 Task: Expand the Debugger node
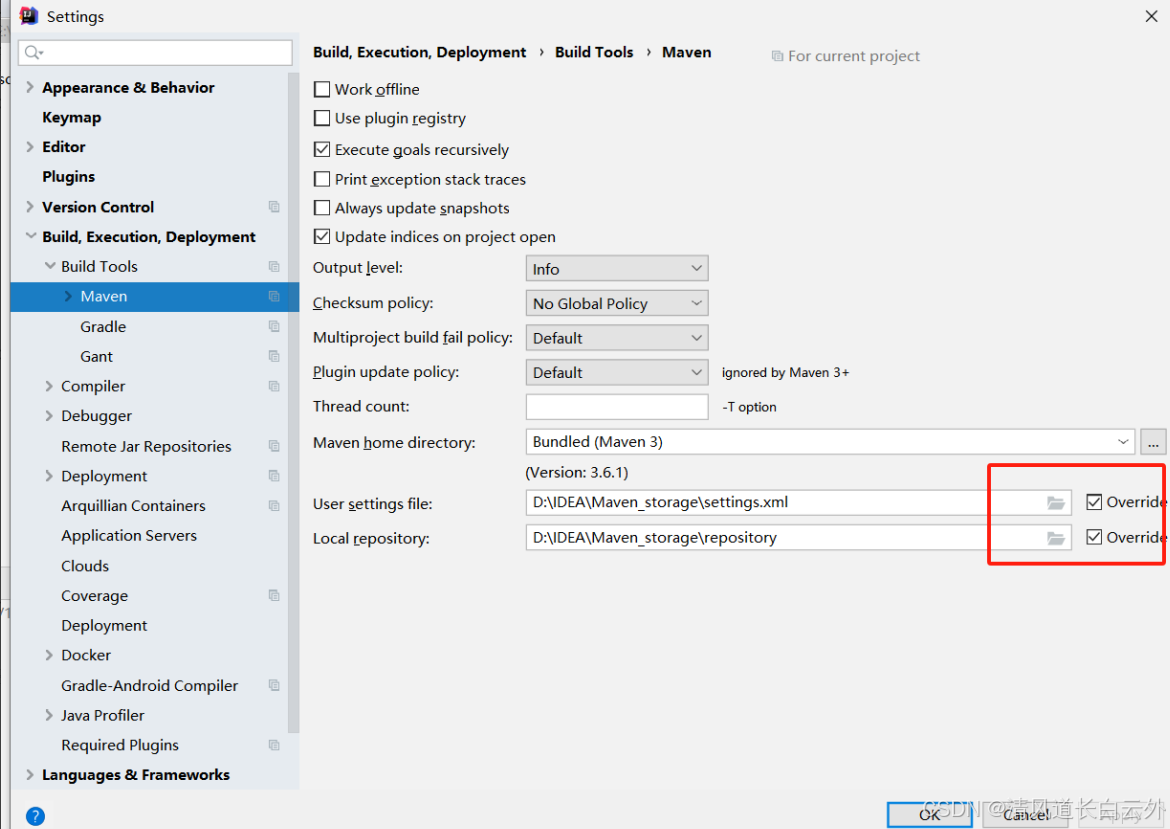(x=49, y=416)
